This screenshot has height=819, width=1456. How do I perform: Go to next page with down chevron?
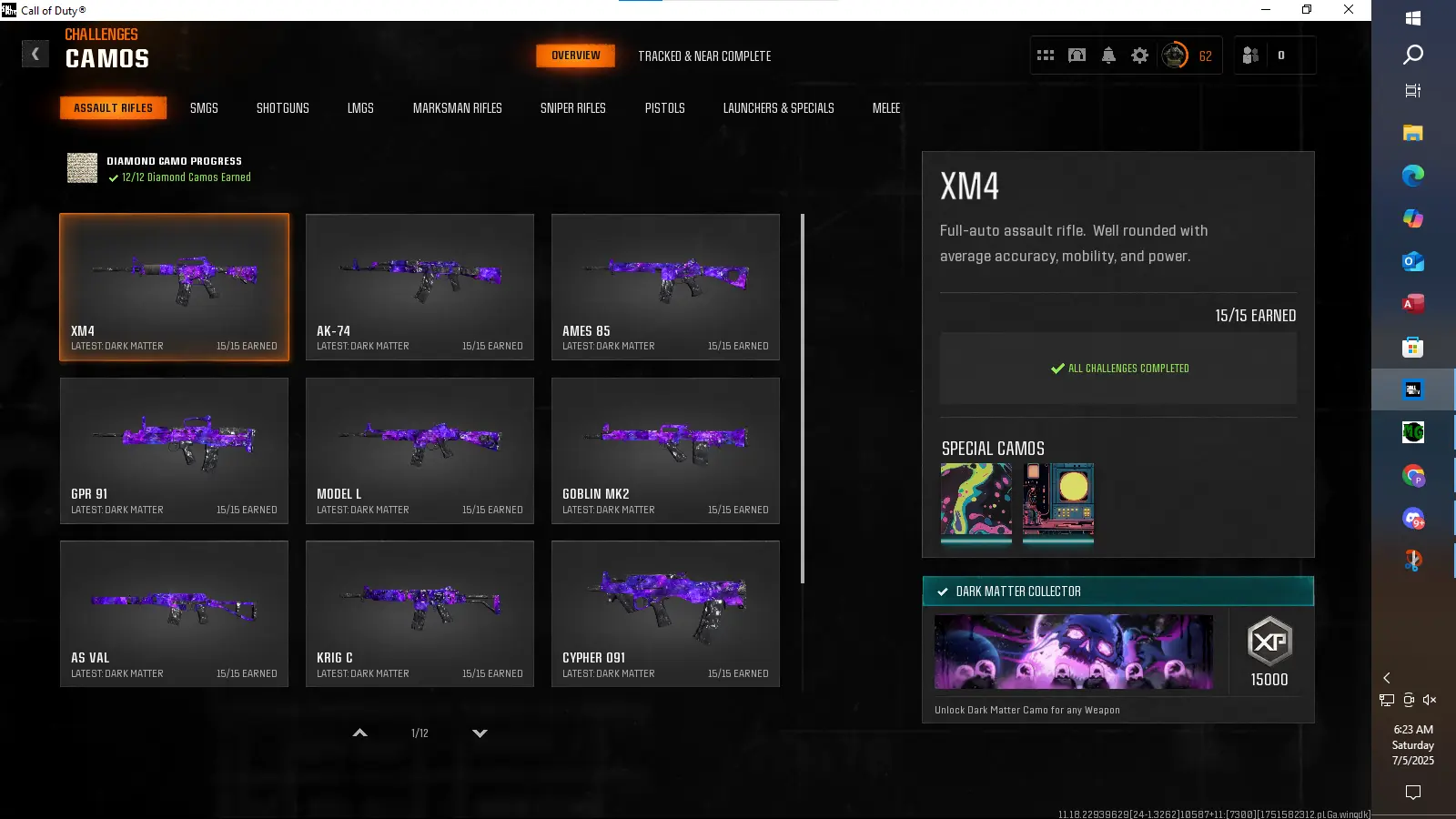480,733
